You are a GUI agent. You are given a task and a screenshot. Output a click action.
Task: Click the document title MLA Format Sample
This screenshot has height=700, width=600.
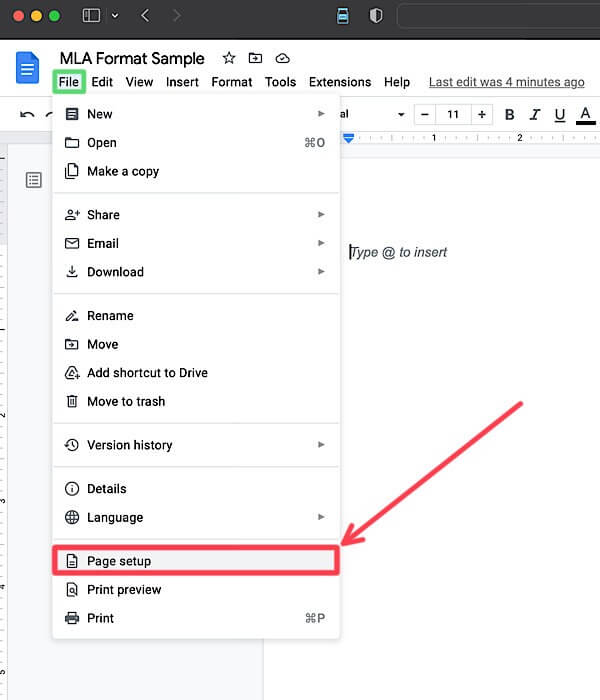coord(132,58)
